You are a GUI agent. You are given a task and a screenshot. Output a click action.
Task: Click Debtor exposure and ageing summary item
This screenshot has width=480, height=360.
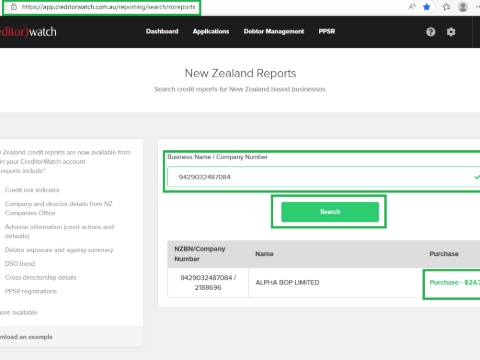pyautogui.click(x=59, y=250)
